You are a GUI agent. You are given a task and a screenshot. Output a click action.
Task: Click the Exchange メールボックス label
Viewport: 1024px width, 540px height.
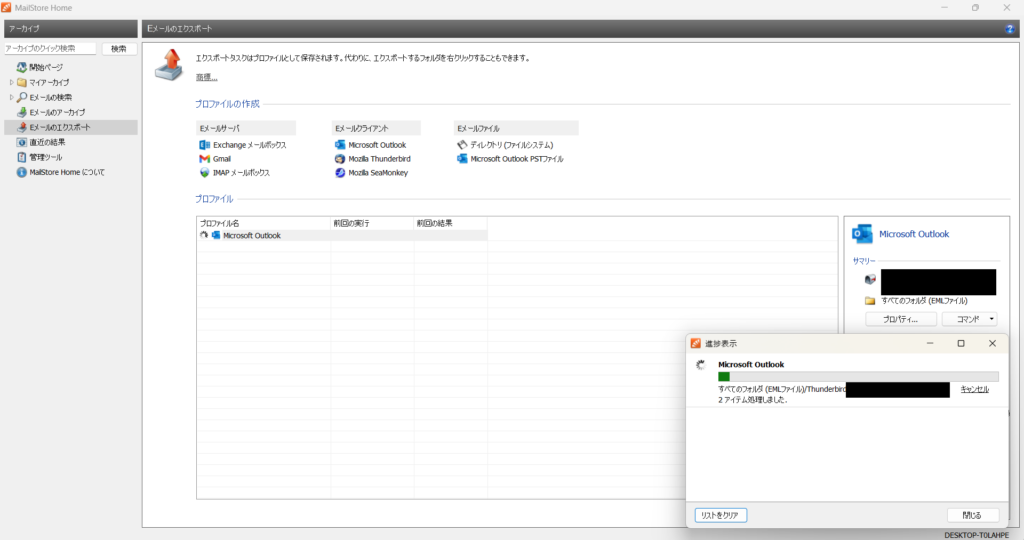coord(249,145)
